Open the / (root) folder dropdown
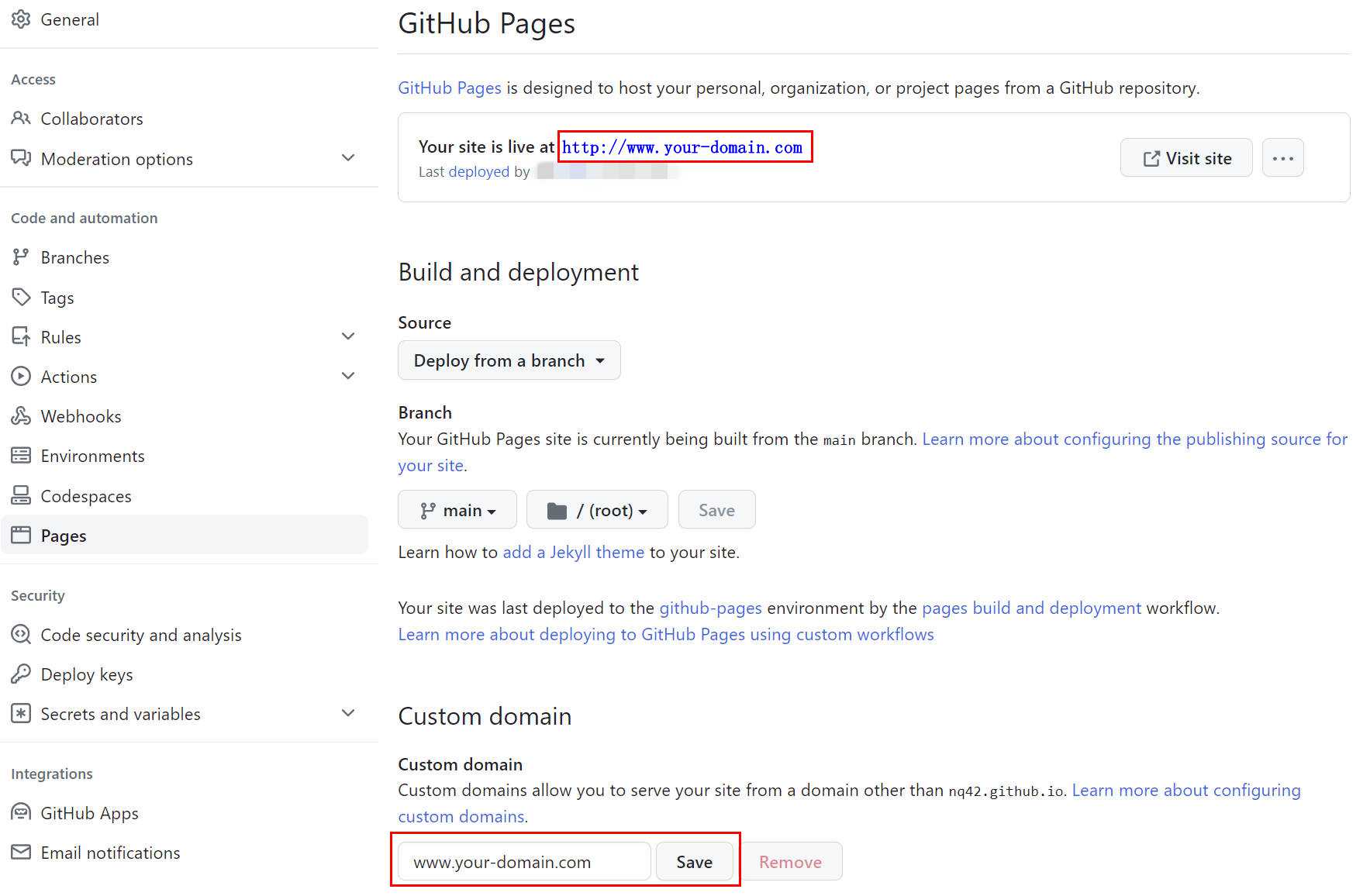1370x896 pixels. click(597, 510)
